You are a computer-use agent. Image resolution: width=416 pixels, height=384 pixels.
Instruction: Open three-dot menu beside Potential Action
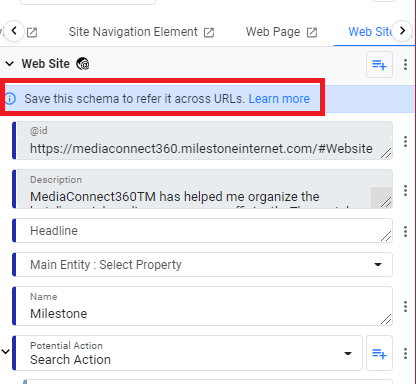pos(405,353)
